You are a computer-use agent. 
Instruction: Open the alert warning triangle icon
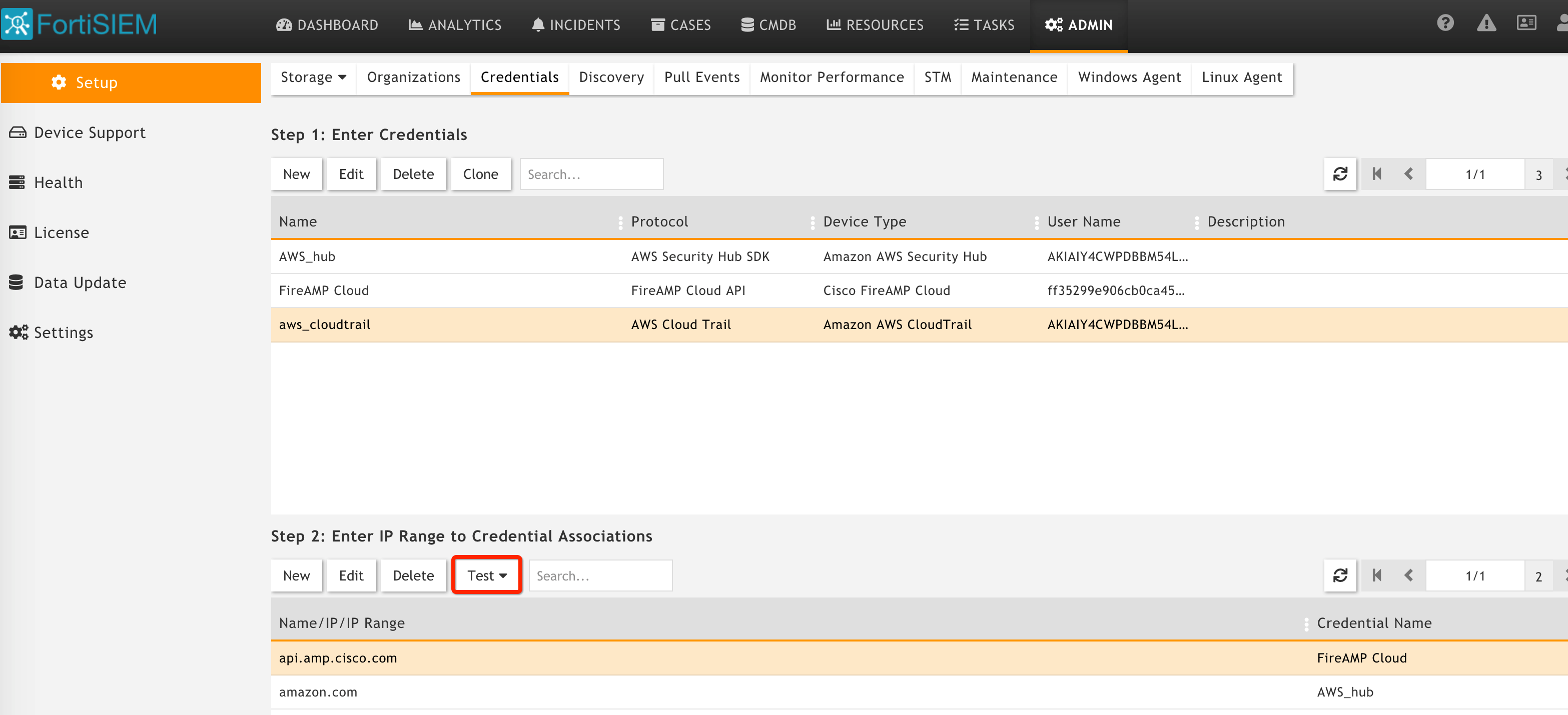[x=1486, y=23]
